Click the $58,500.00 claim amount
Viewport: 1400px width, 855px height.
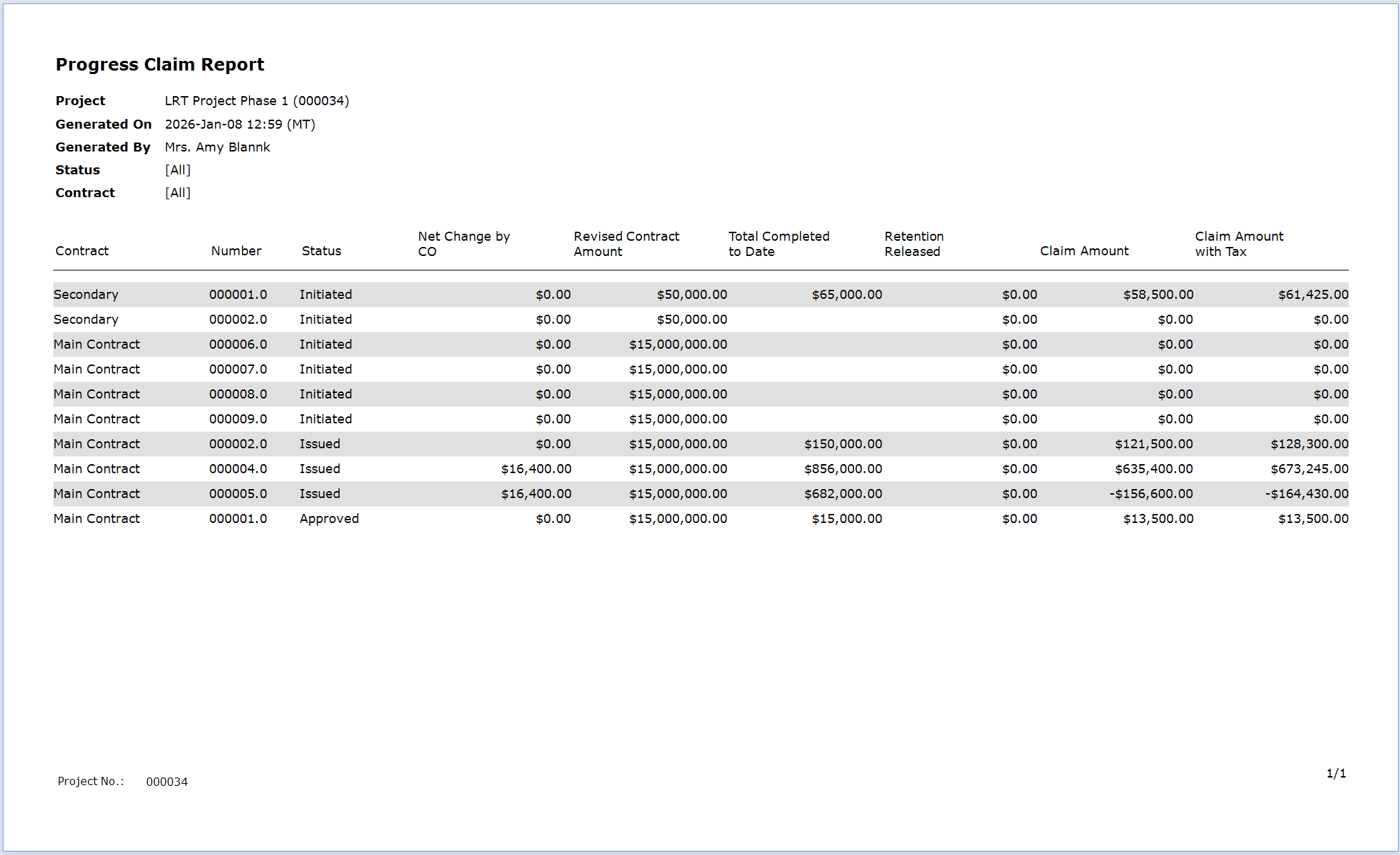tap(1158, 295)
